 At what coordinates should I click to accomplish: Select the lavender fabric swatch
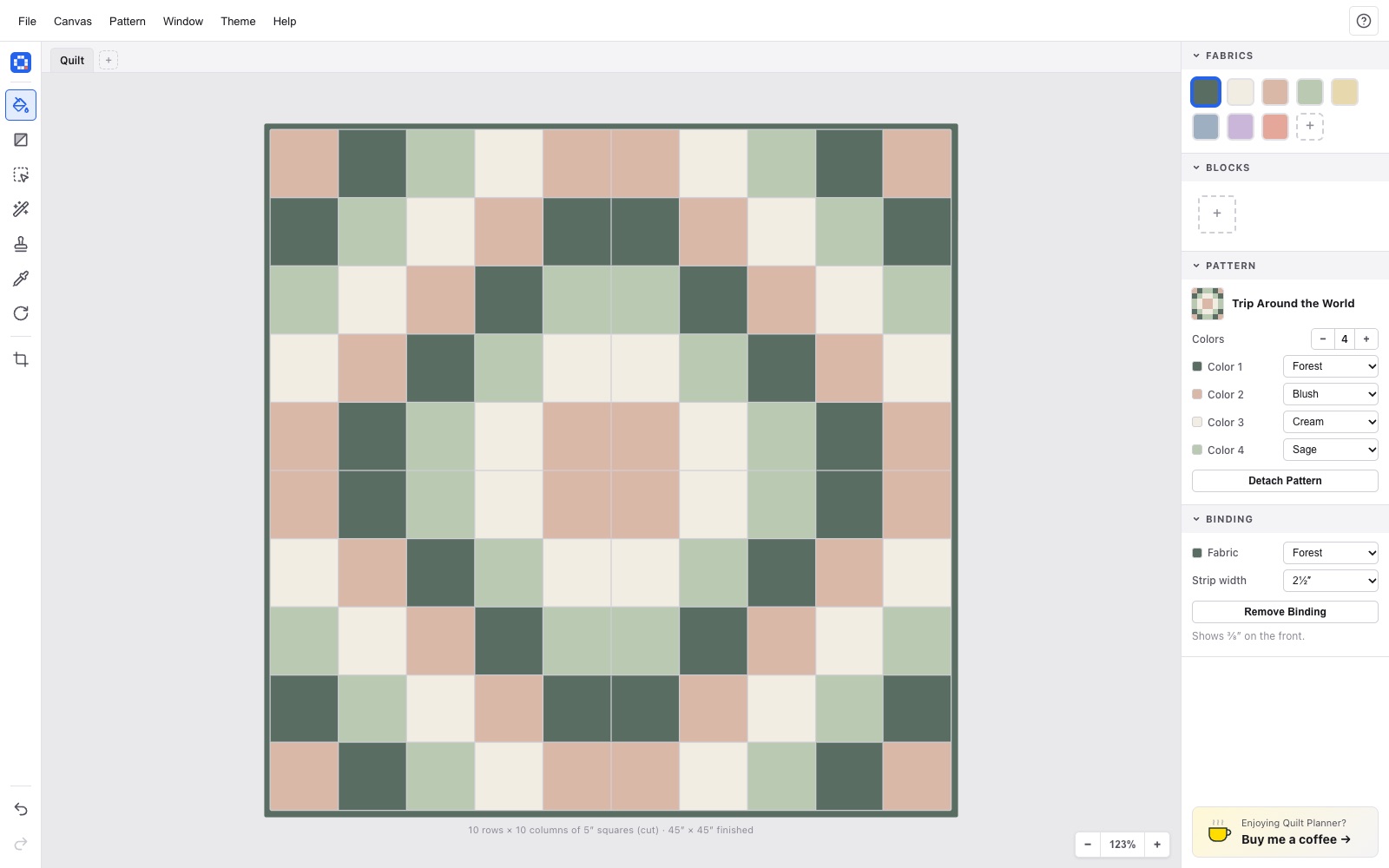(x=1241, y=127)
